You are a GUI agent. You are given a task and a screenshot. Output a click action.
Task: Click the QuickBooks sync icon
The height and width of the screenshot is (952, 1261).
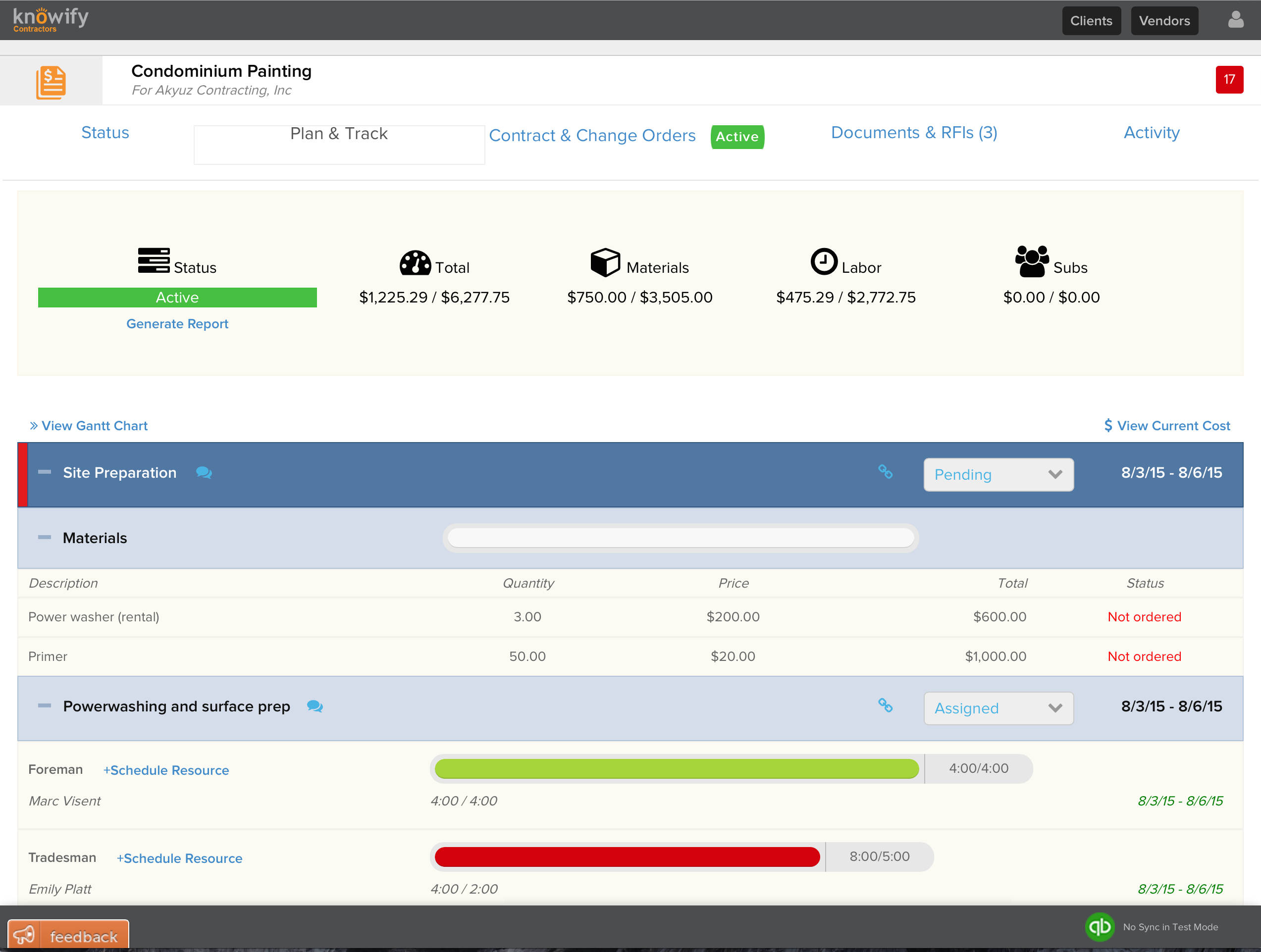(x=1100, y=927)
